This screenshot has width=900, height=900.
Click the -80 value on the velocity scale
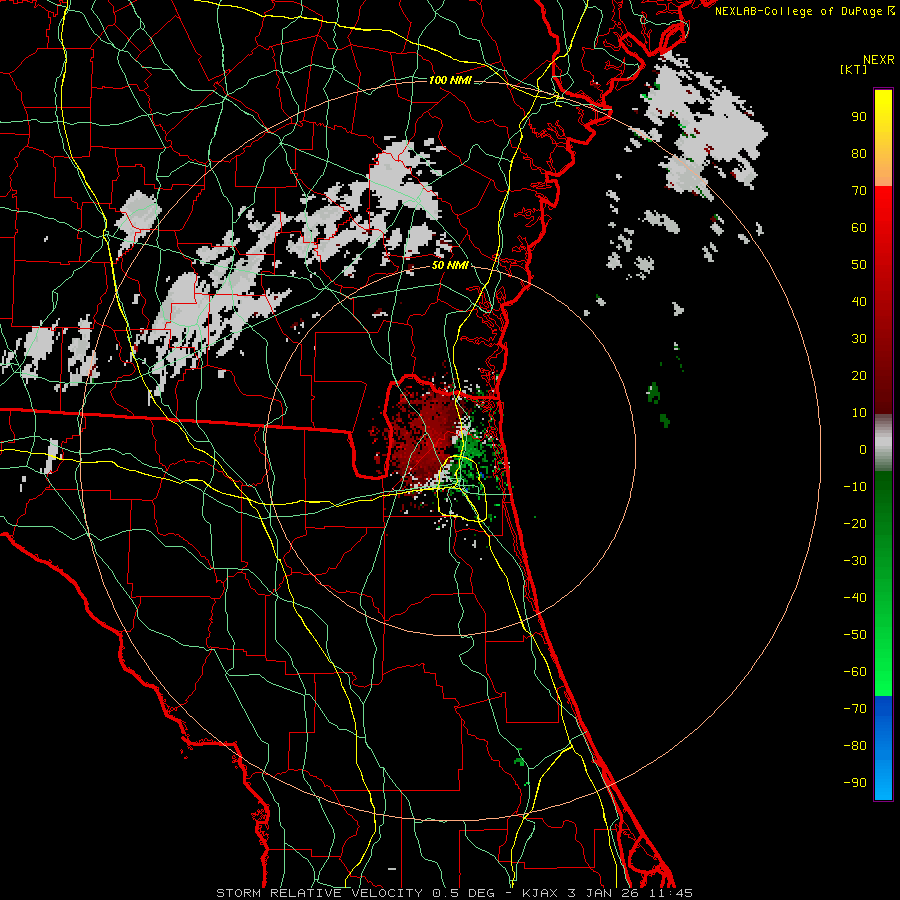coord(855,746)
